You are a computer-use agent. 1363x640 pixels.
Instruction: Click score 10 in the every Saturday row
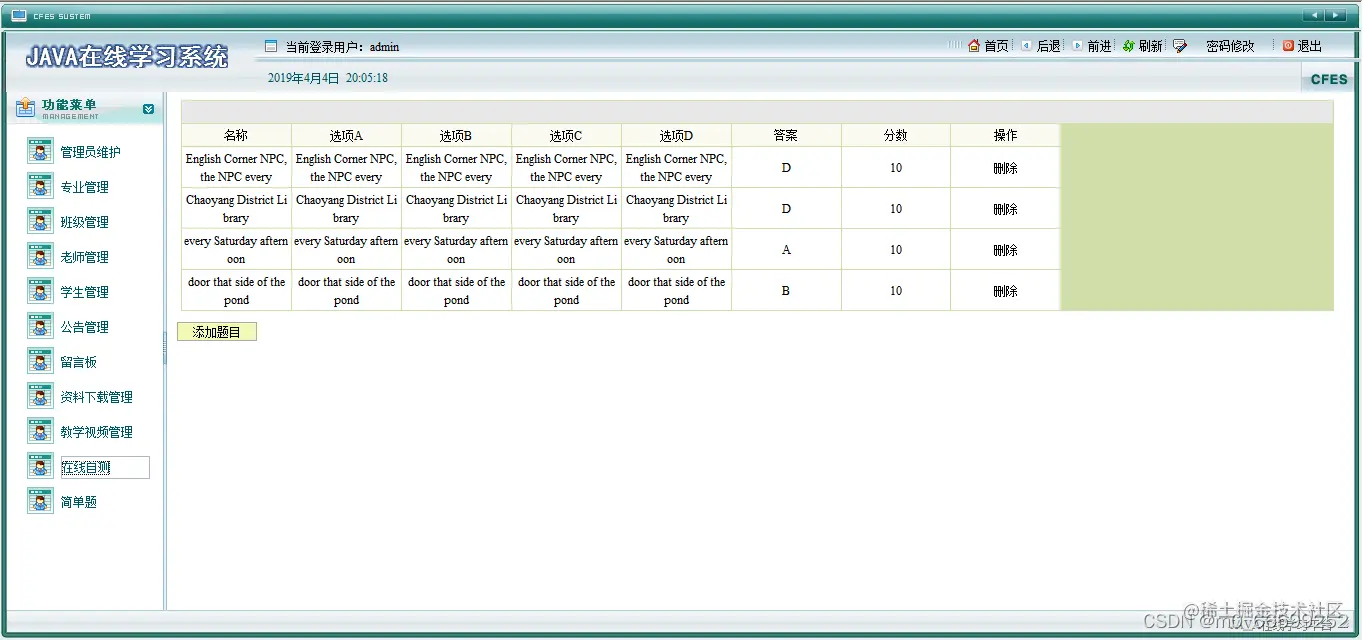click(x=896, y=250)
